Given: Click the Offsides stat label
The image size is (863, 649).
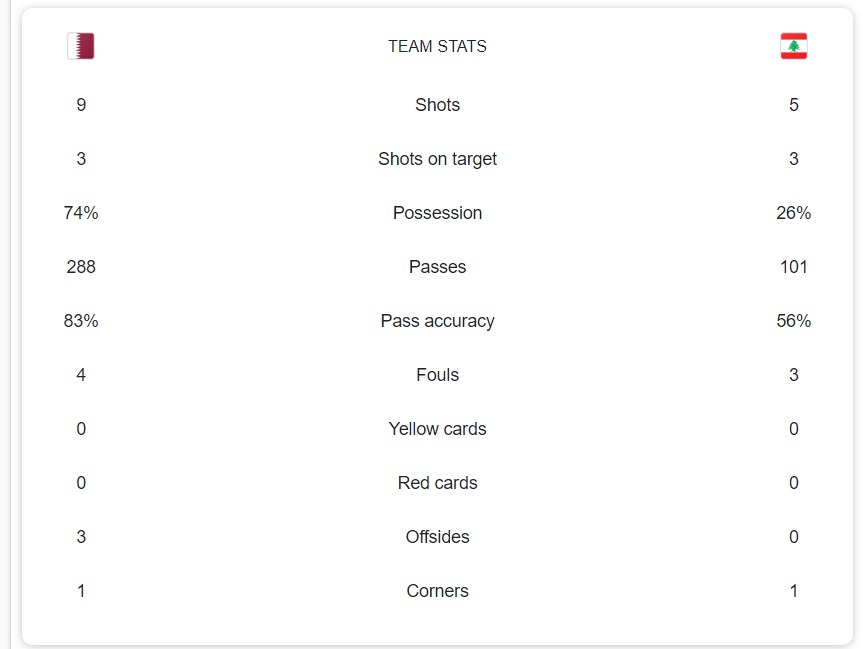Looking at the screenshot, I should point(437,537).
